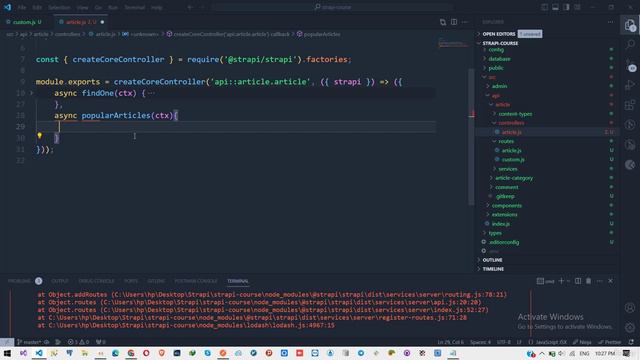Unfold the collapsed findOne function
Image resolution: width=640 pixels, height=360 pixels.
(31, 93)
